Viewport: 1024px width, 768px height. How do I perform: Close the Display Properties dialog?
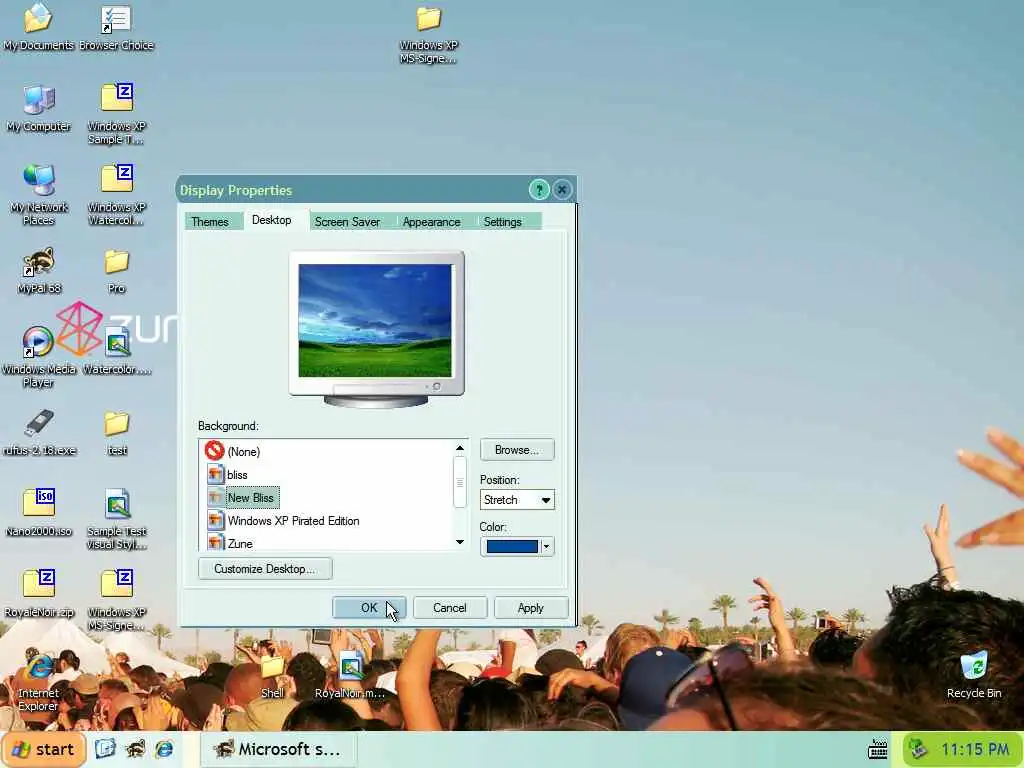[x=562, y=190]
